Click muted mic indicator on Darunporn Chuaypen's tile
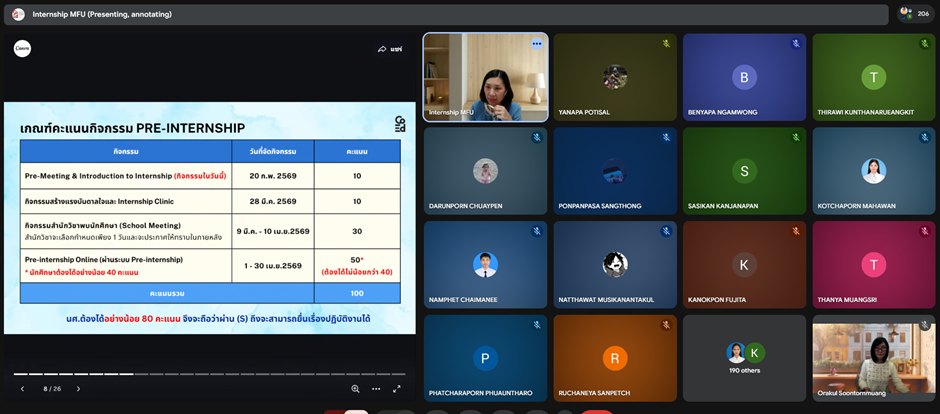This screenshot has width=940, height=414. coord(537,138)
